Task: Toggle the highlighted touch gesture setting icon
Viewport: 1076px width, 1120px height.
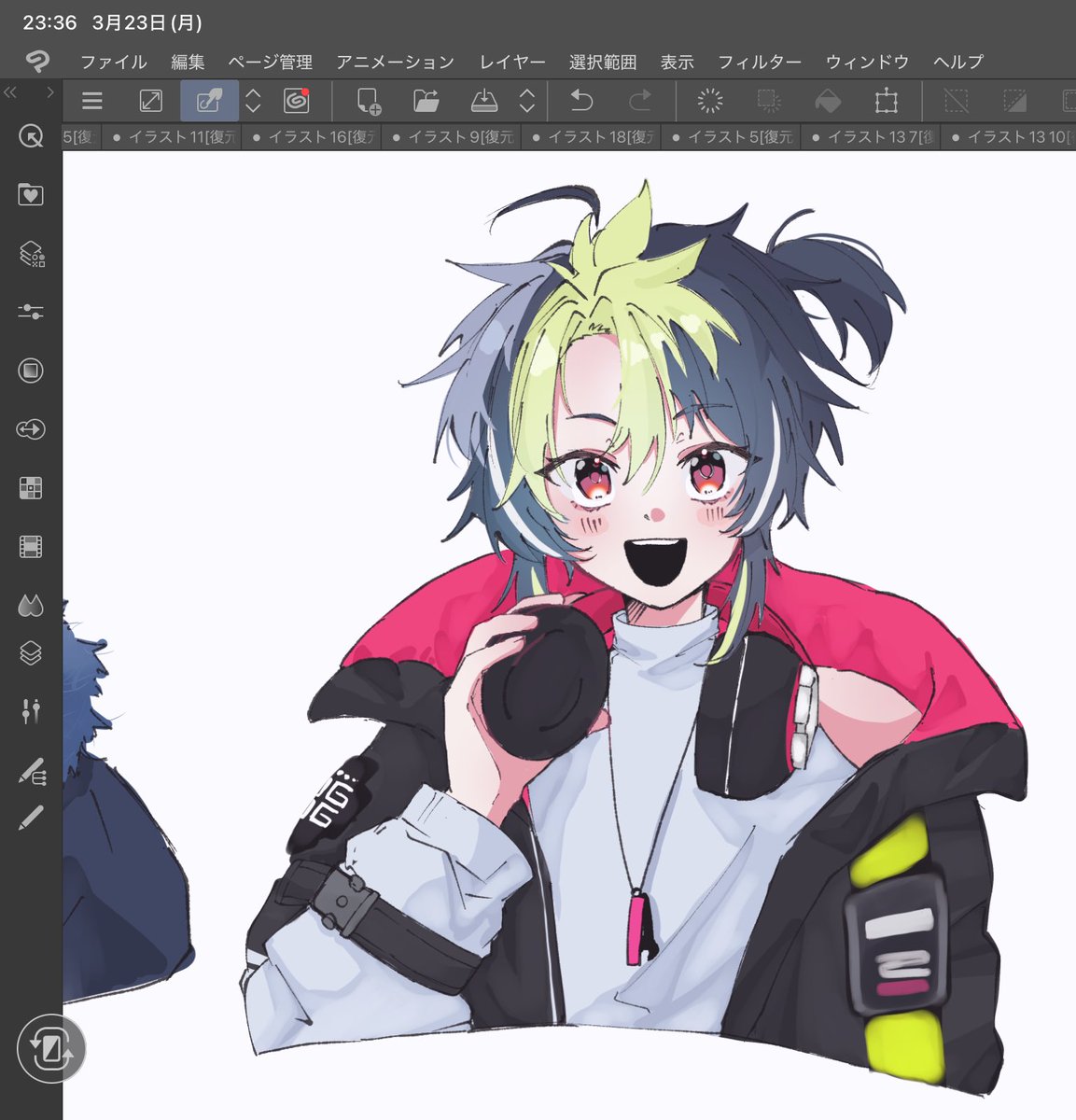Action: point(209,101)
